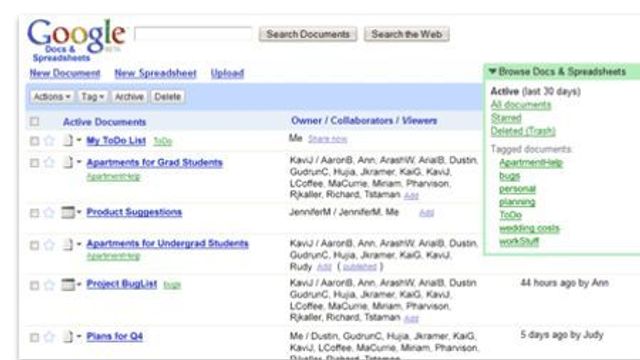
Task: Open Deleted (Trash) in browse panel
Action: [x=523, y=131]
